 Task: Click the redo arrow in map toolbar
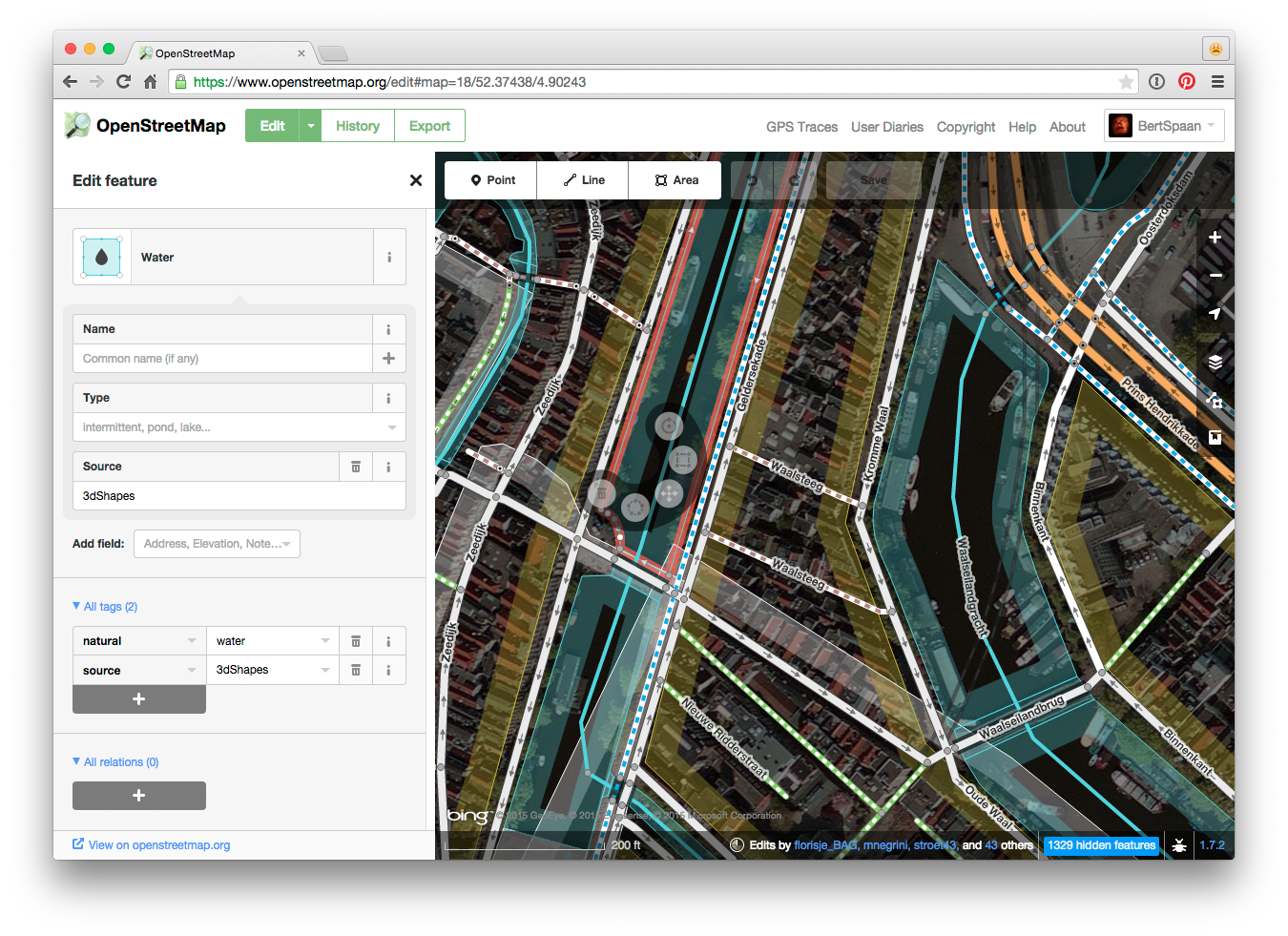795,180
